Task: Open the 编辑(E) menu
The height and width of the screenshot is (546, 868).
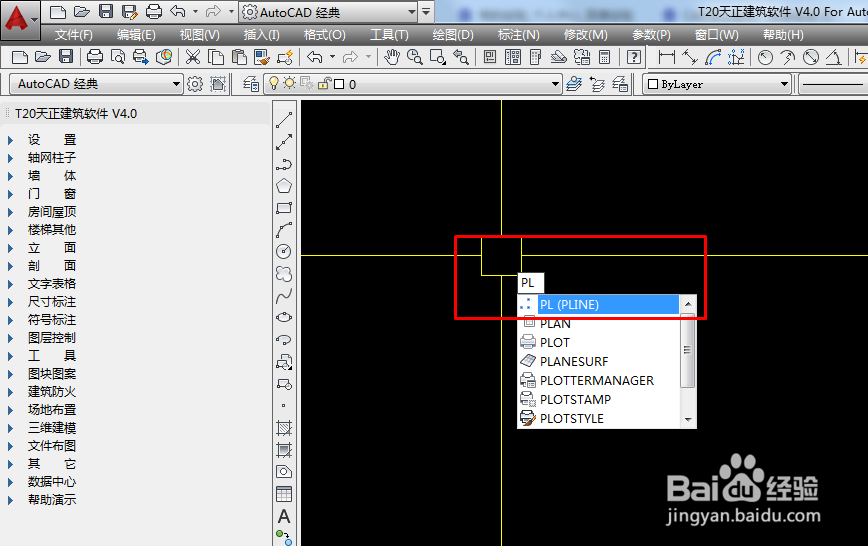Action: pos(136,35)
